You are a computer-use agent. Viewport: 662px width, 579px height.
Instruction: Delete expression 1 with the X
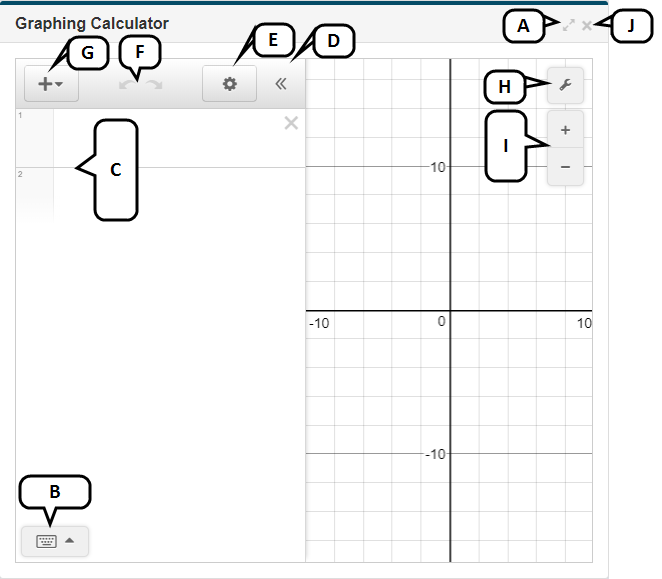pyautogui.click(x=291, y=123)
